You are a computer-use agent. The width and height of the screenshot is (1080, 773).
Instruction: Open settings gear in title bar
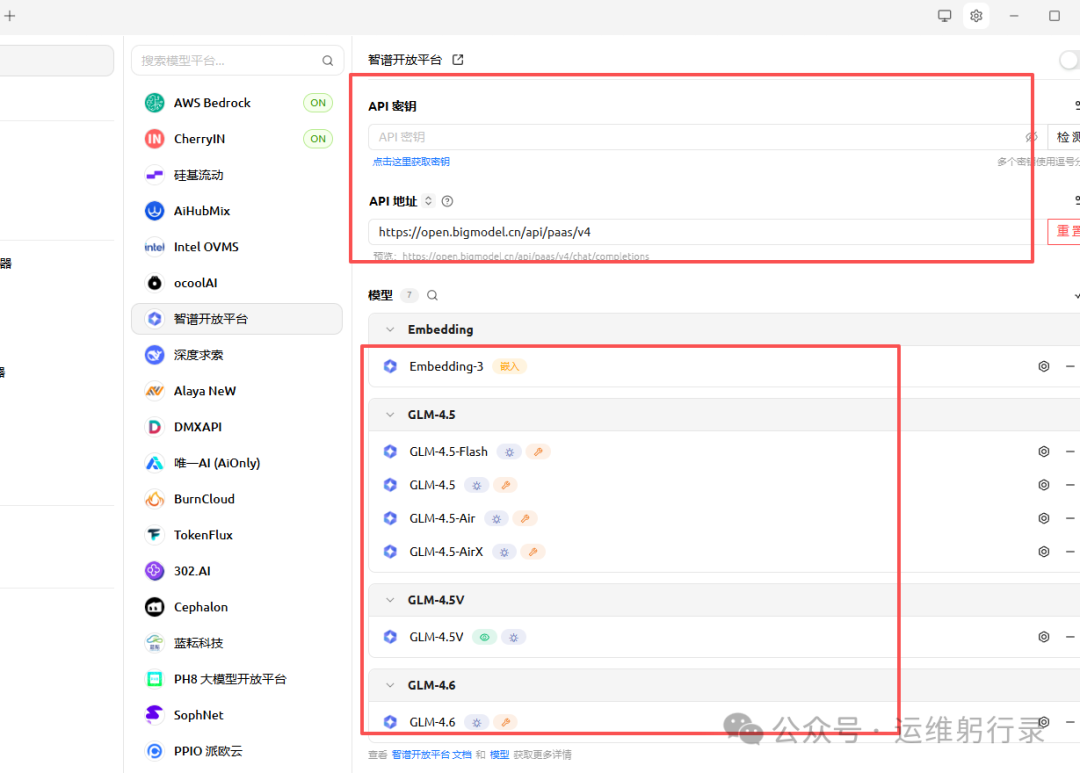click(976, 16)
